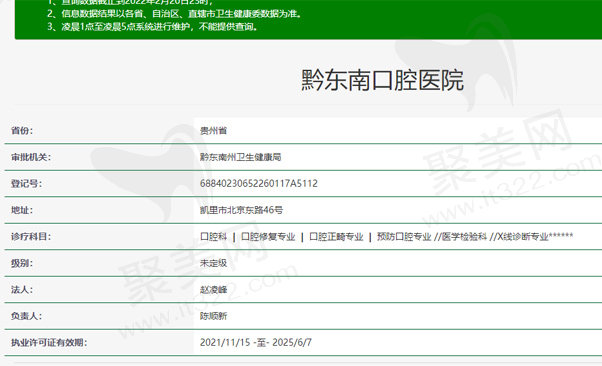602x366 pixels.
Task: Click the 口腔正畸专业 entry
Action: [336, 237]
